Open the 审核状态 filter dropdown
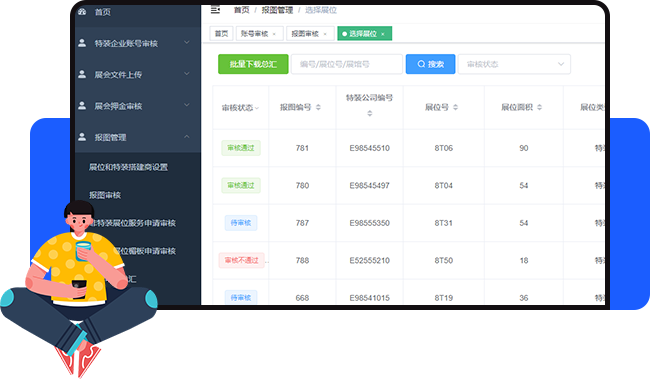 pos(514,64)
